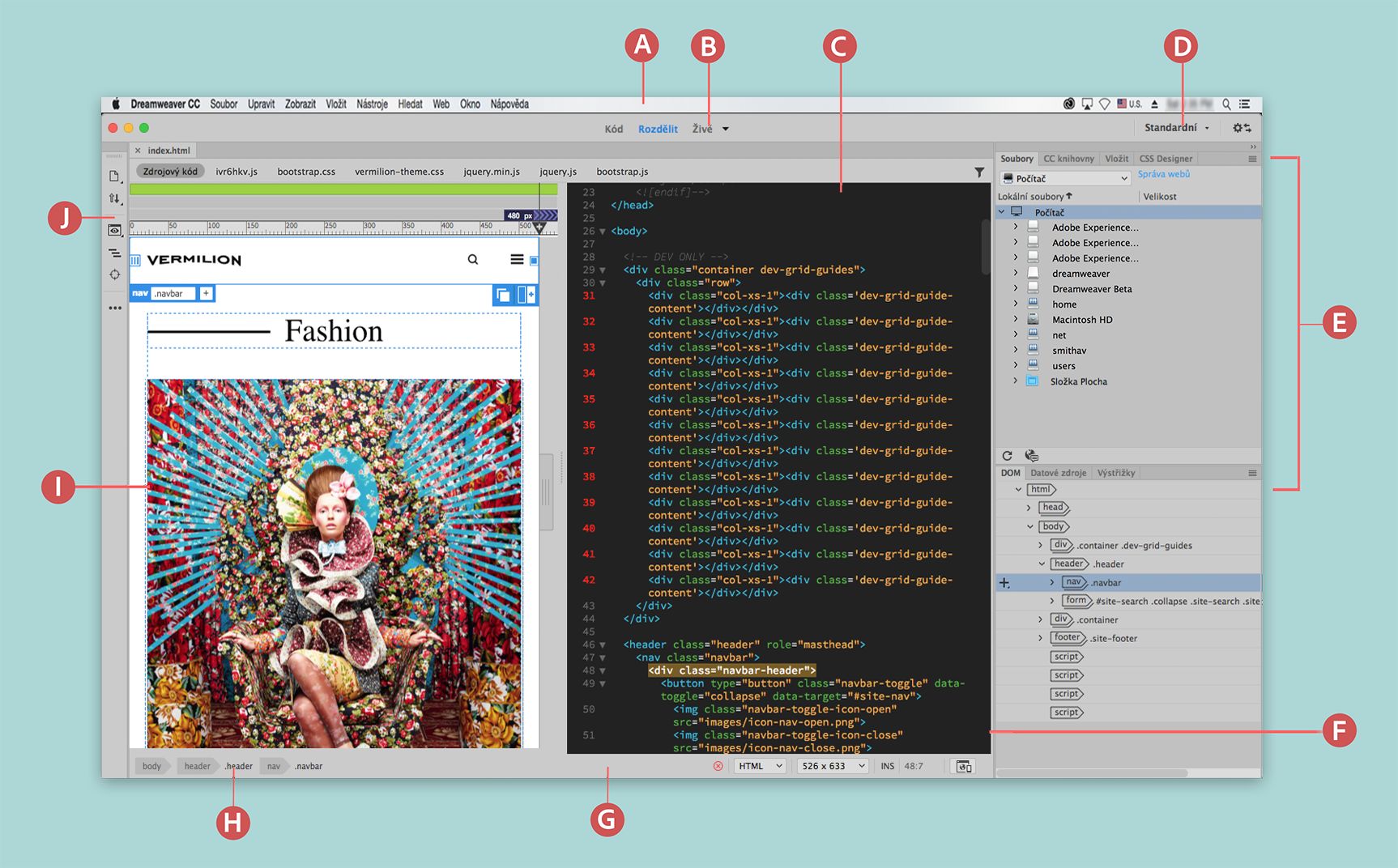Screen dimensions: 1398x868
Task: Click the search icon on the Vermilion page preview
Action: click(472, 259)
